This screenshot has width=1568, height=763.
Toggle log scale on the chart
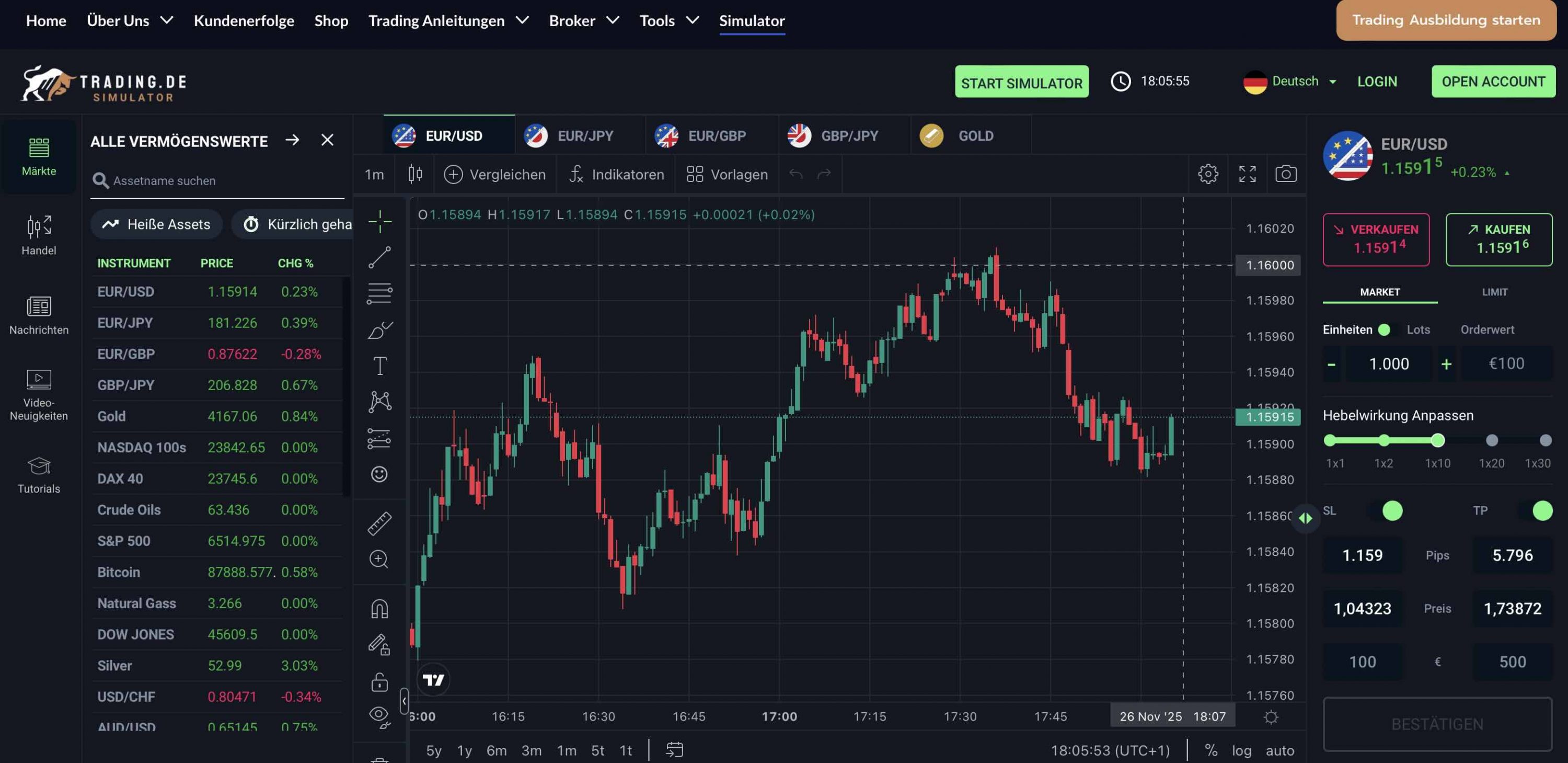pyautogui.click(x=1241, y=750)
